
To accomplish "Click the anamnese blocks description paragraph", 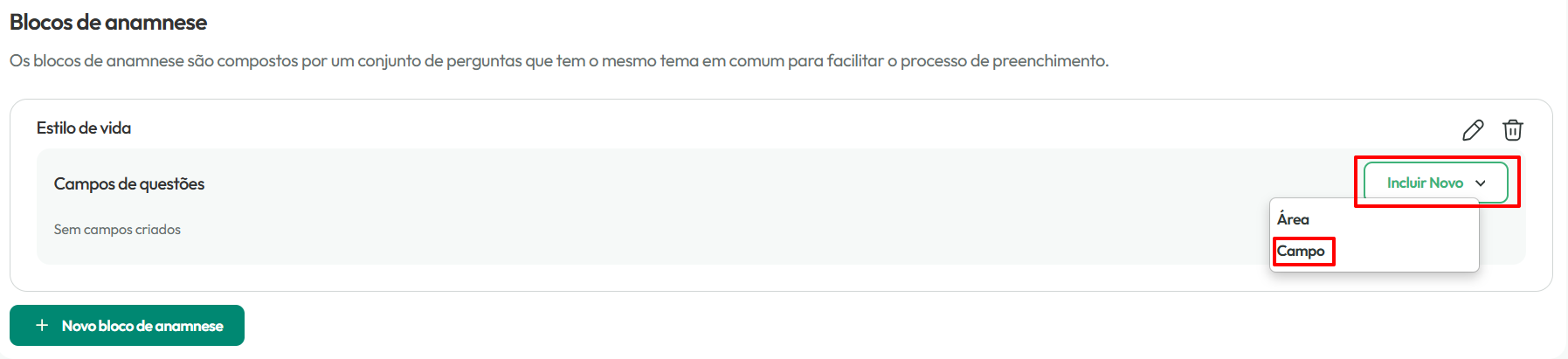I will [559, 61].
